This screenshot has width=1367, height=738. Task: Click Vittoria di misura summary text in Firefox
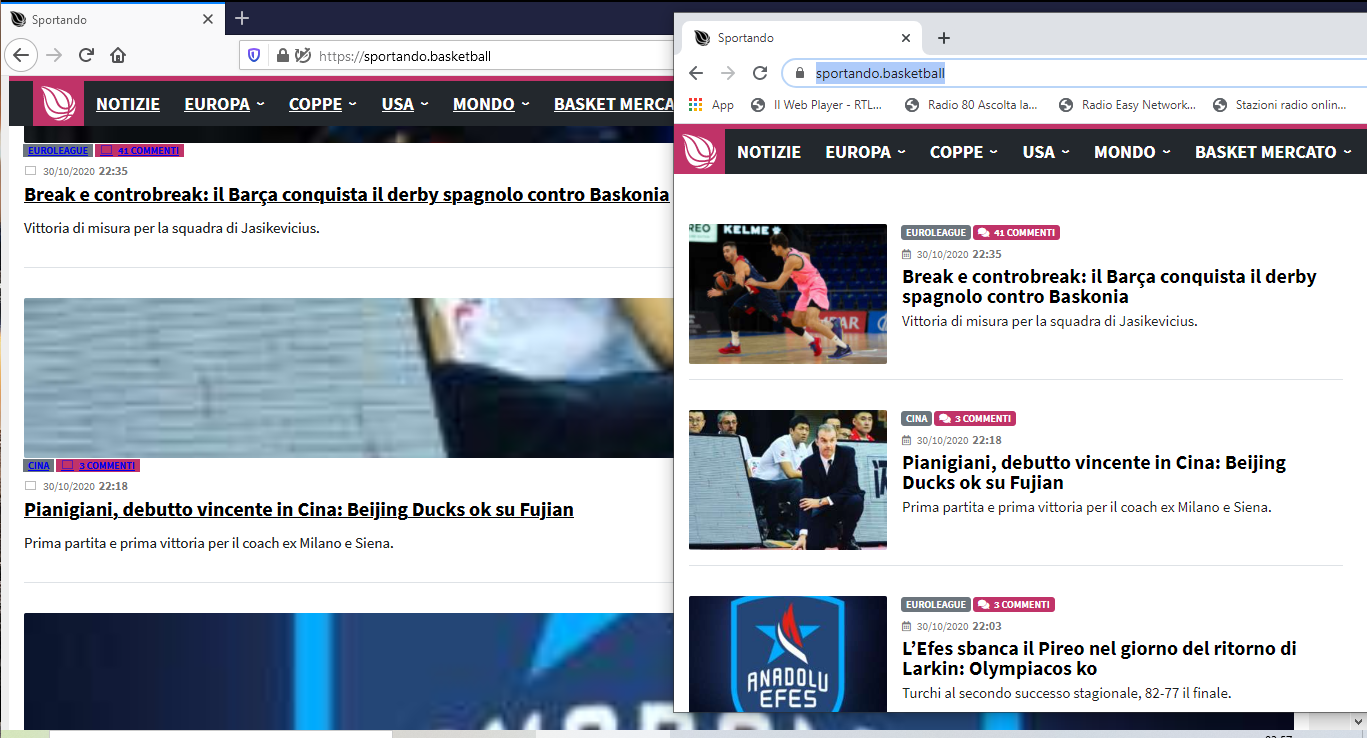tap(171, 228)
